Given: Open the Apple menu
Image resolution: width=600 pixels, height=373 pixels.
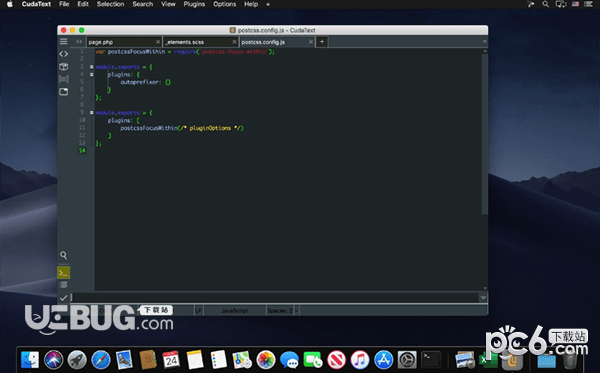Looking at the screenshot, I should coord(10,4).
